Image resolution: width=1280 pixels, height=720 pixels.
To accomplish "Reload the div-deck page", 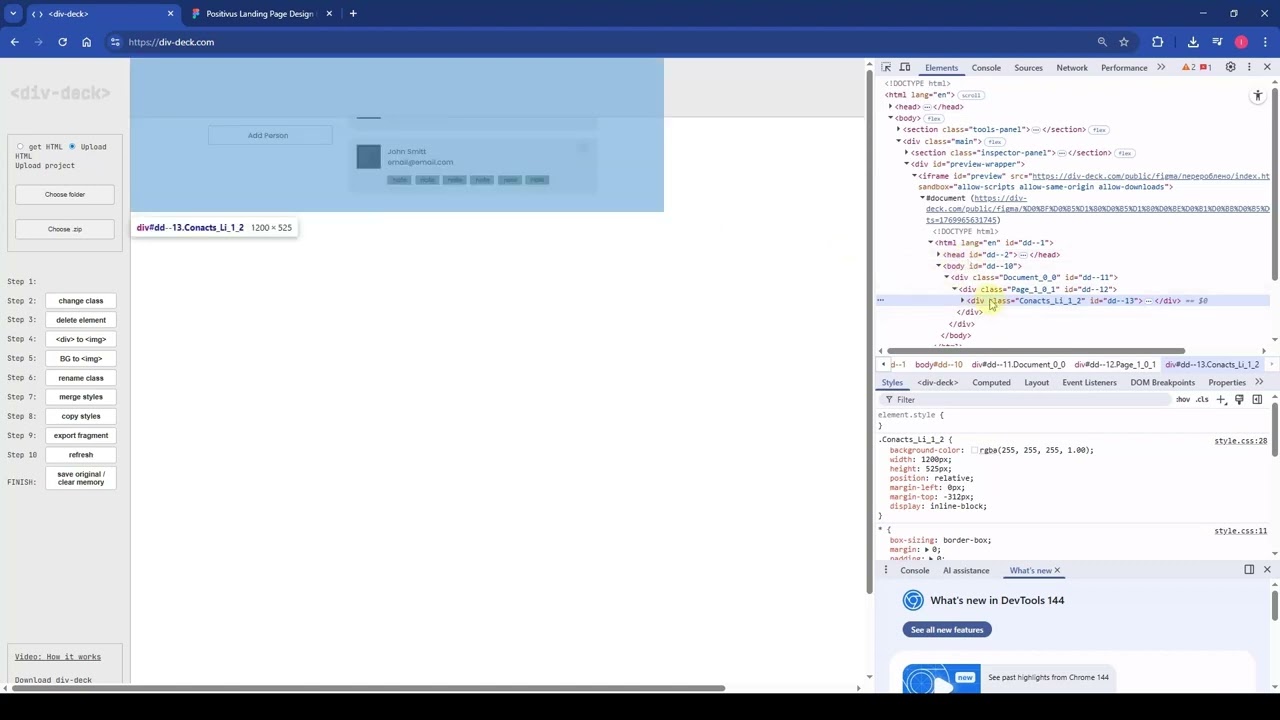I will tap(62, 42).
